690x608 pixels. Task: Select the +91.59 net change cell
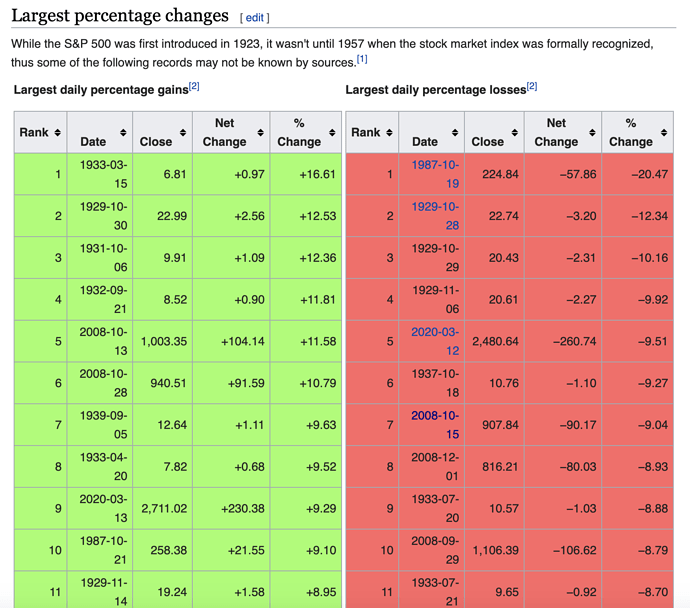coord(231,383)
